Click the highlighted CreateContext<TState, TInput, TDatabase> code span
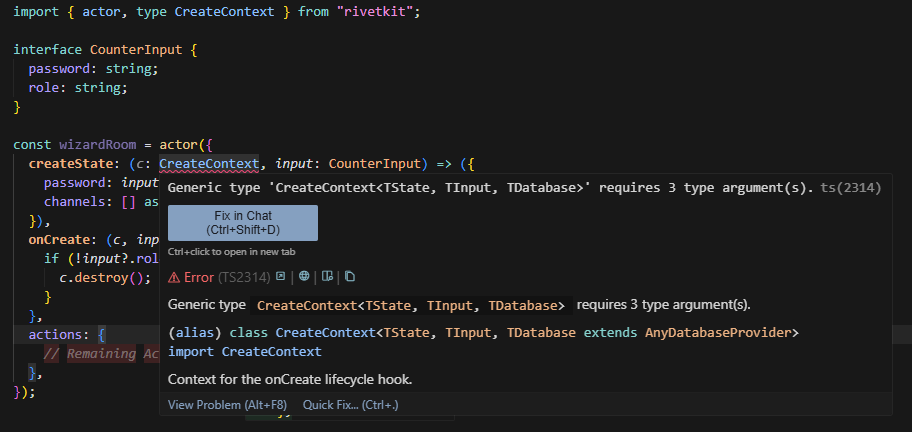912x432 pixels. [411, 305]
